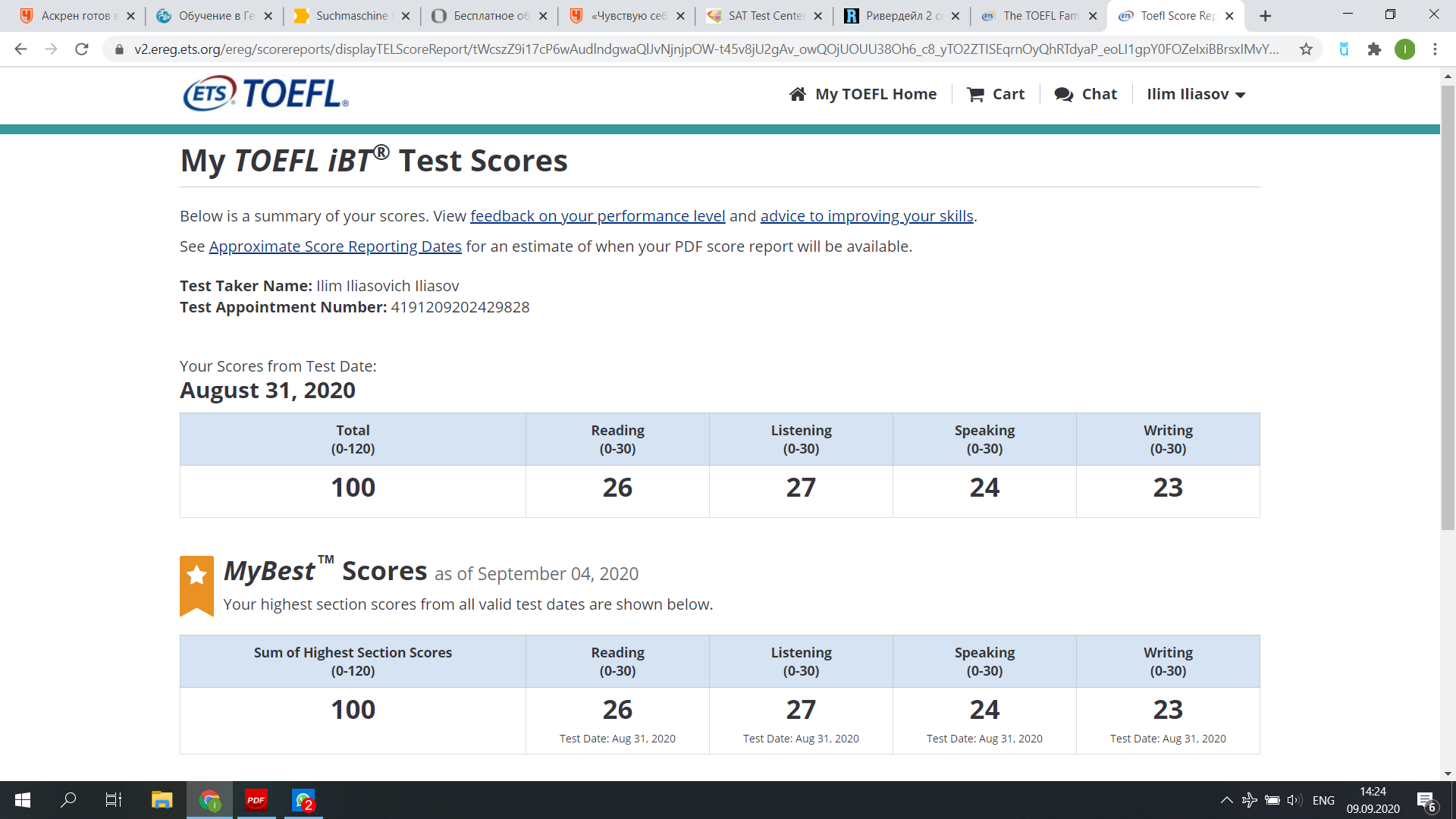Open feedback on your performance level link
This screenshot has width=1456, height=819.
[x=598, y=216]
